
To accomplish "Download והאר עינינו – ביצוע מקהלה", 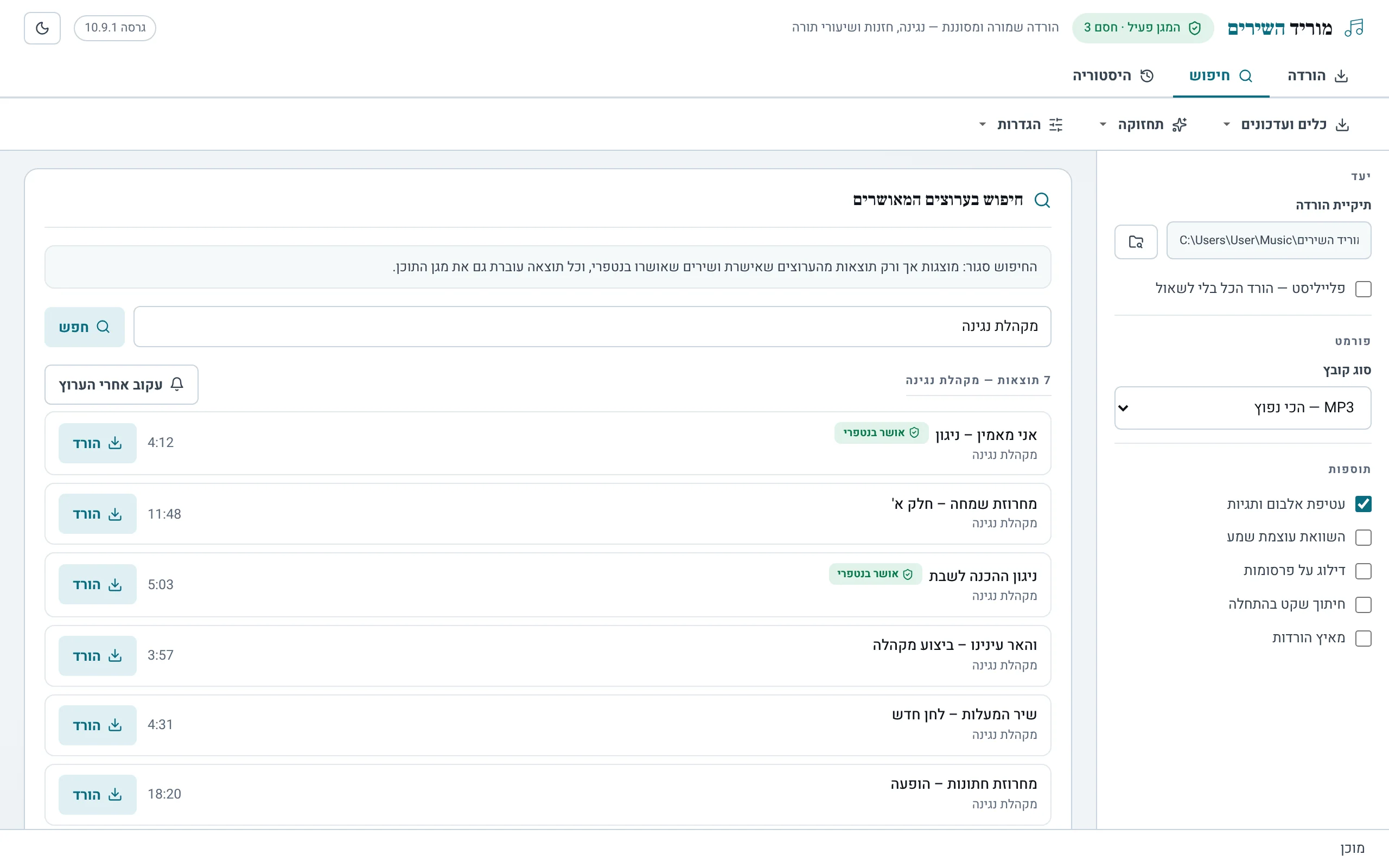I will click(x=98, y=655).
